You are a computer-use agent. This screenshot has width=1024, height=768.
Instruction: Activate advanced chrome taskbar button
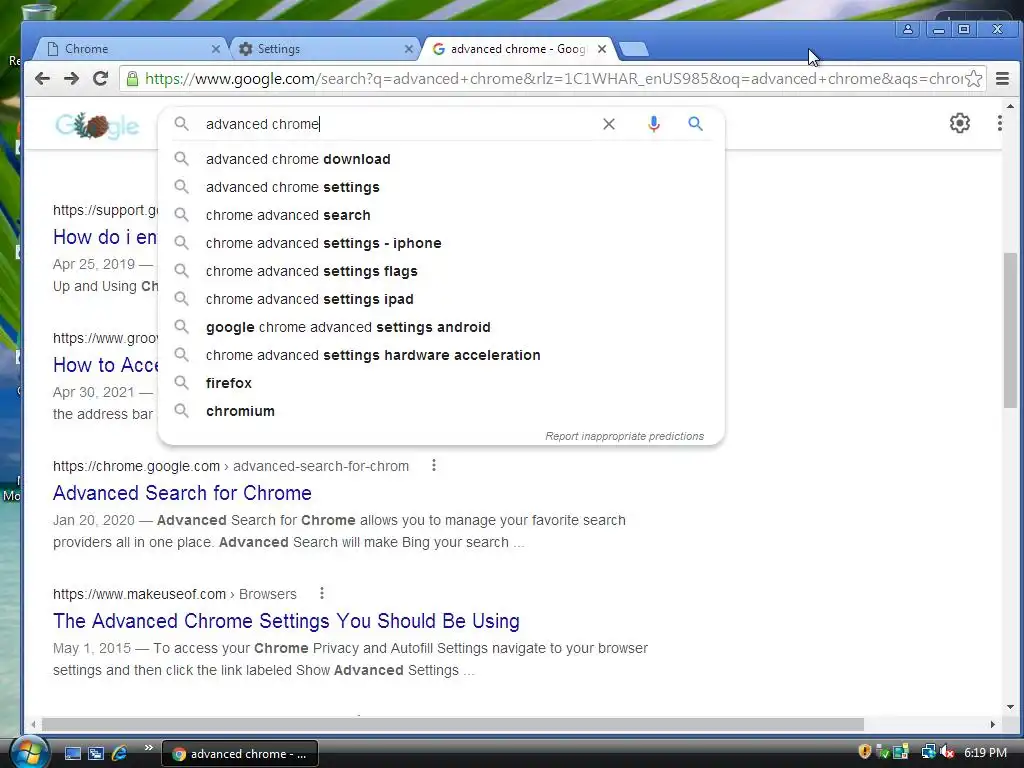(240, 754)
